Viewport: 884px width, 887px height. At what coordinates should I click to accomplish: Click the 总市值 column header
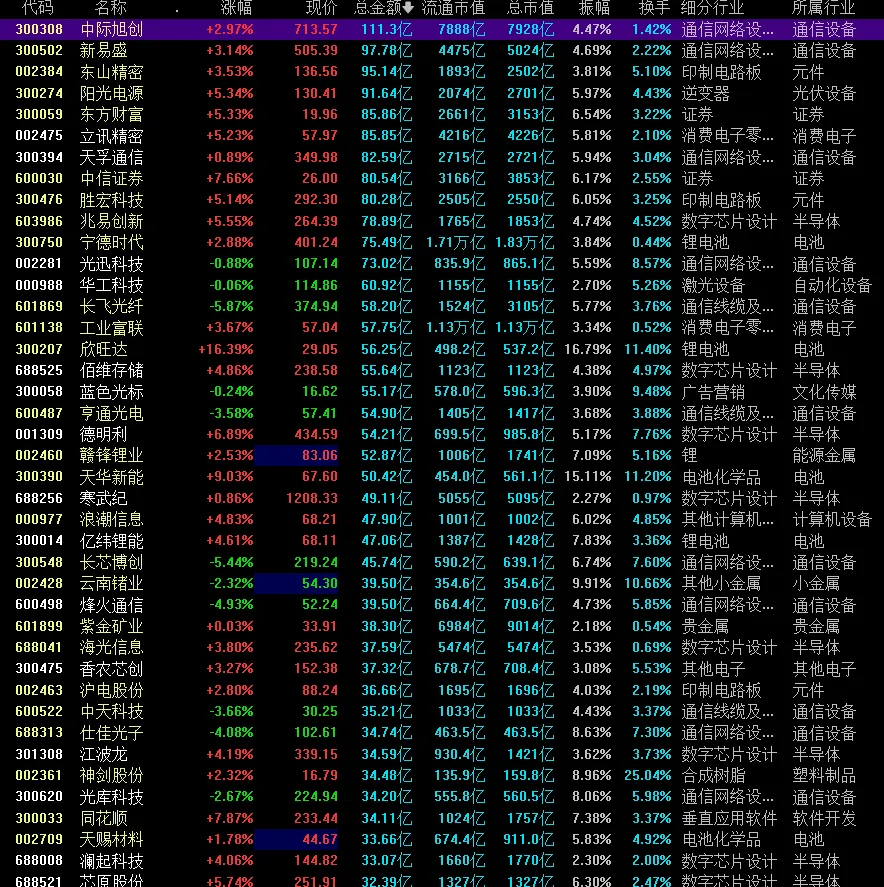(x=531, y=7)
